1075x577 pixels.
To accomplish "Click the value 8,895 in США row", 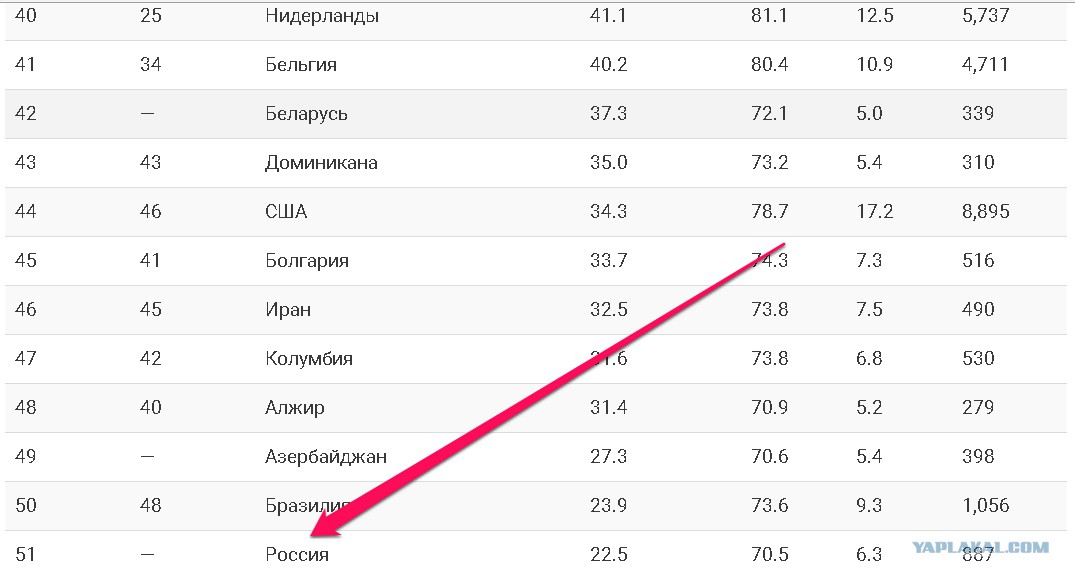I will pyautogui.click(x=986, y=211).
